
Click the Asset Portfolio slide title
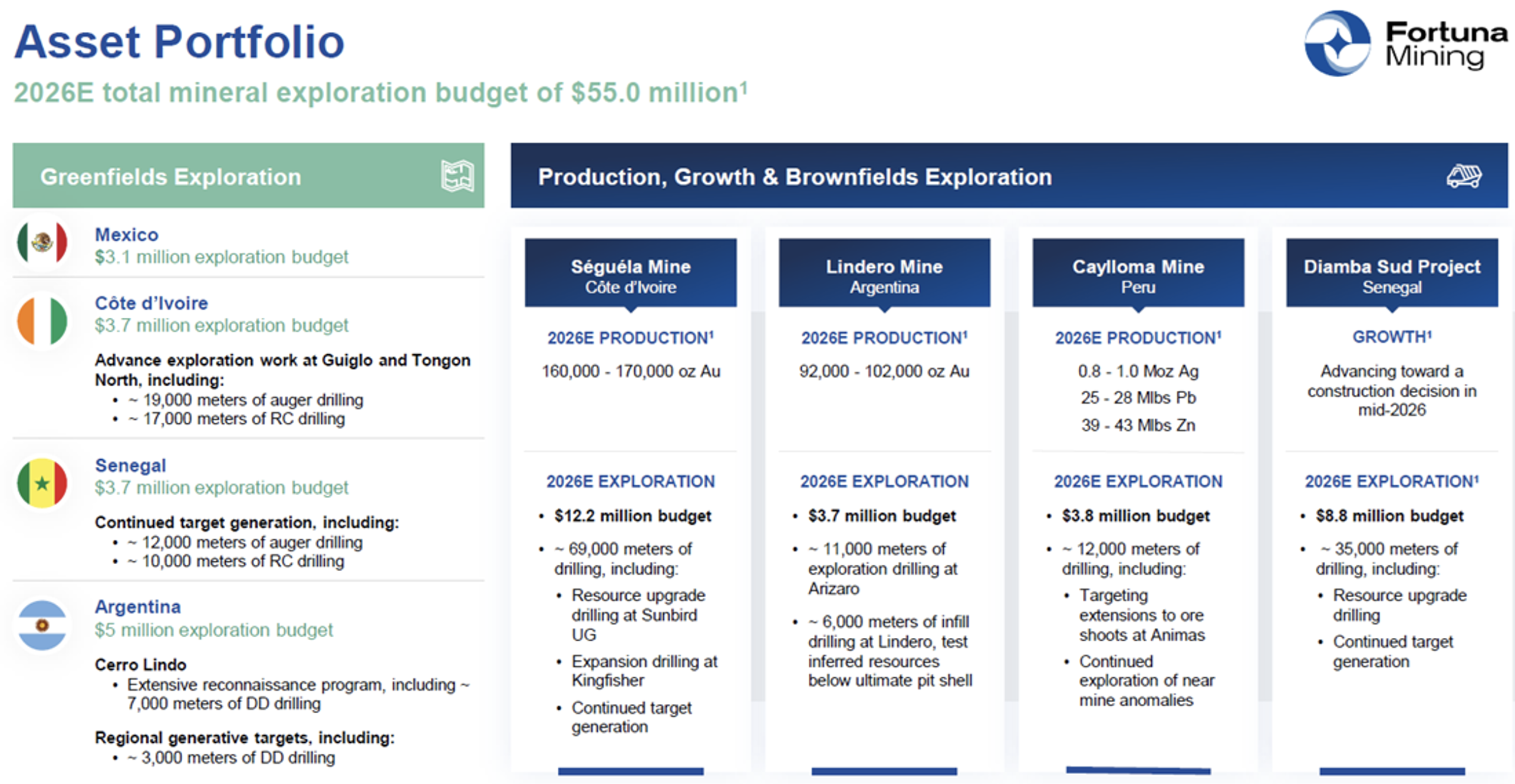179,42
